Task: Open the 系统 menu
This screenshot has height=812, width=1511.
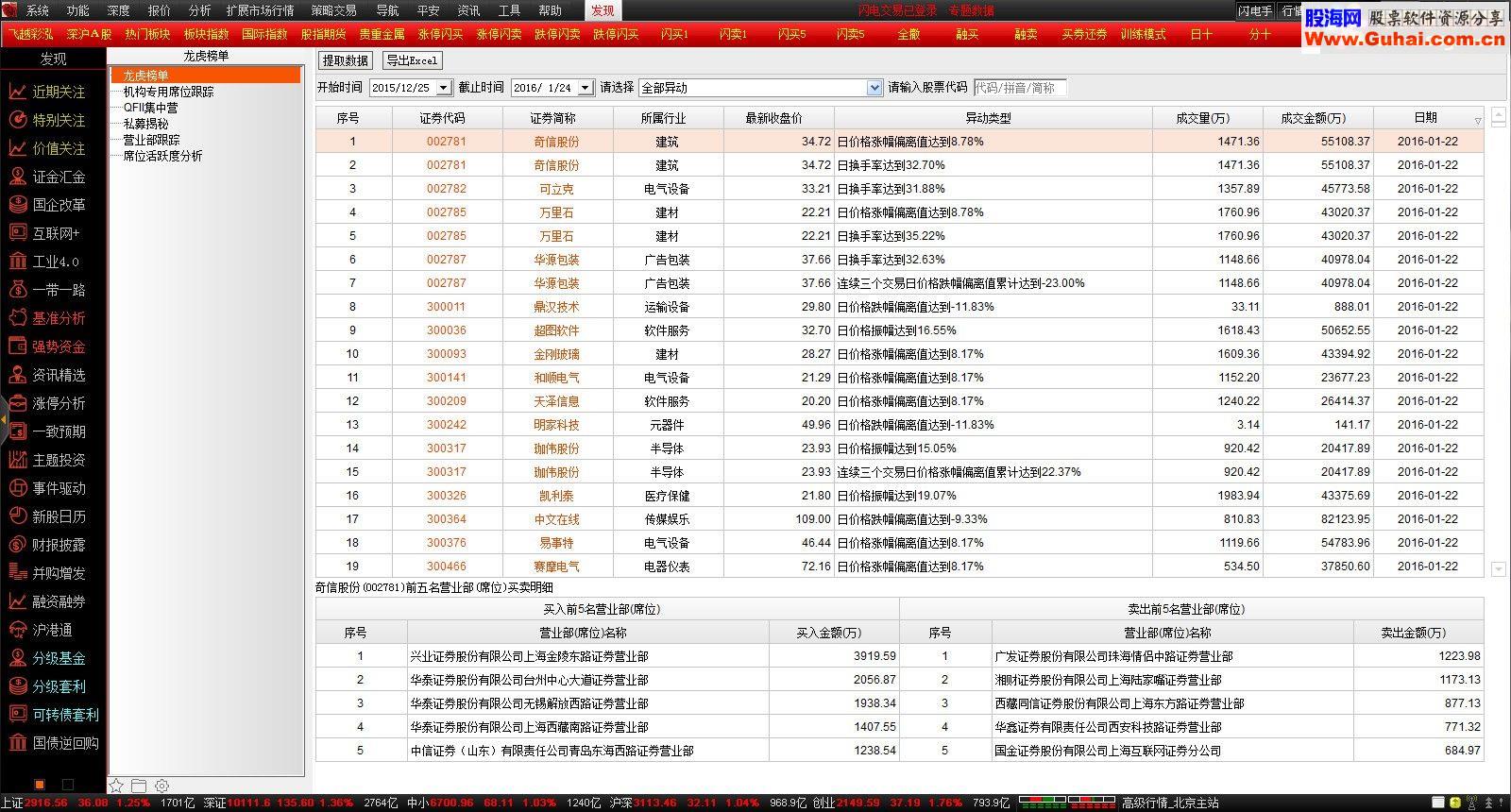Action: point(38,10)
